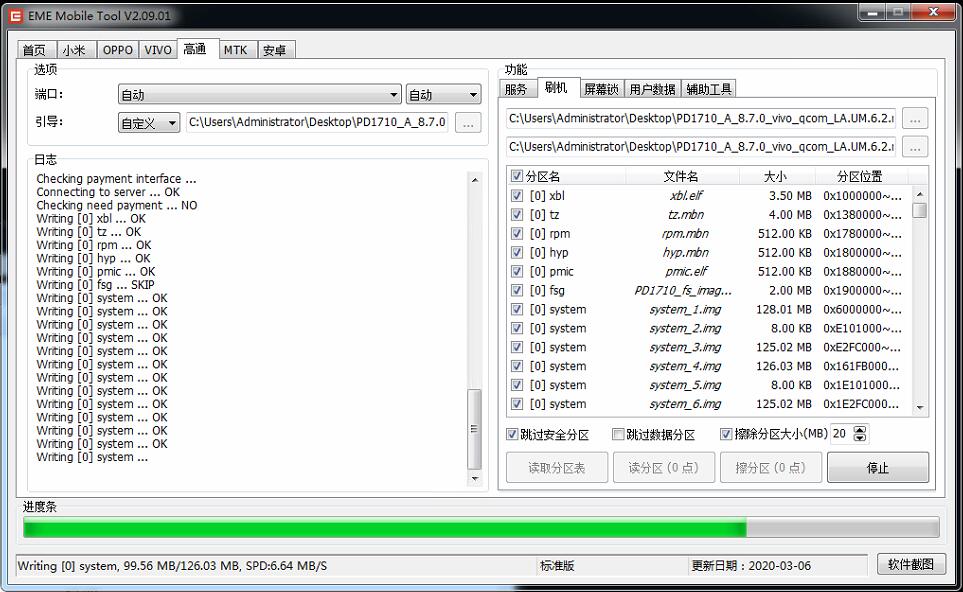Viewport: 963px width, 592px height.
Task: Click the first firmware path field
Action: pyautogui.click(x=701, y=118)
